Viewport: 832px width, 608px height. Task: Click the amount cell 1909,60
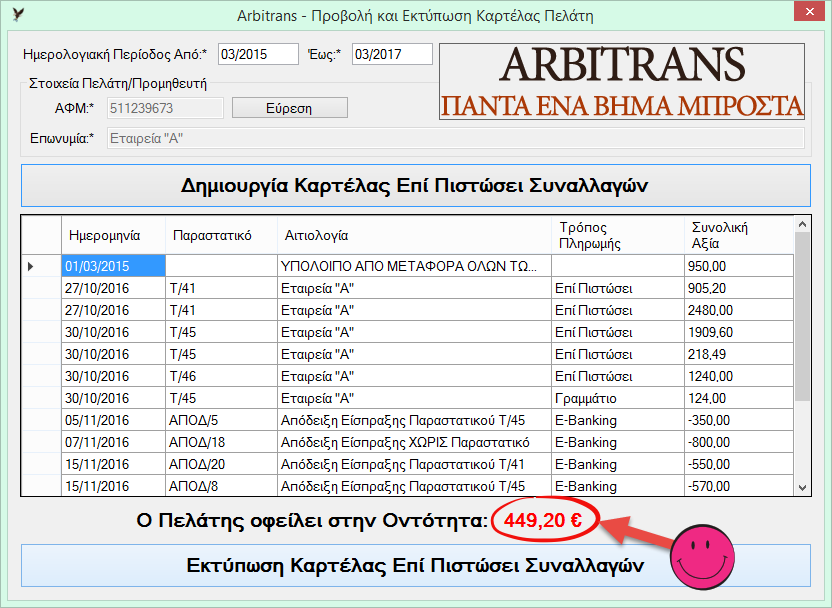(x=739, y=333)
